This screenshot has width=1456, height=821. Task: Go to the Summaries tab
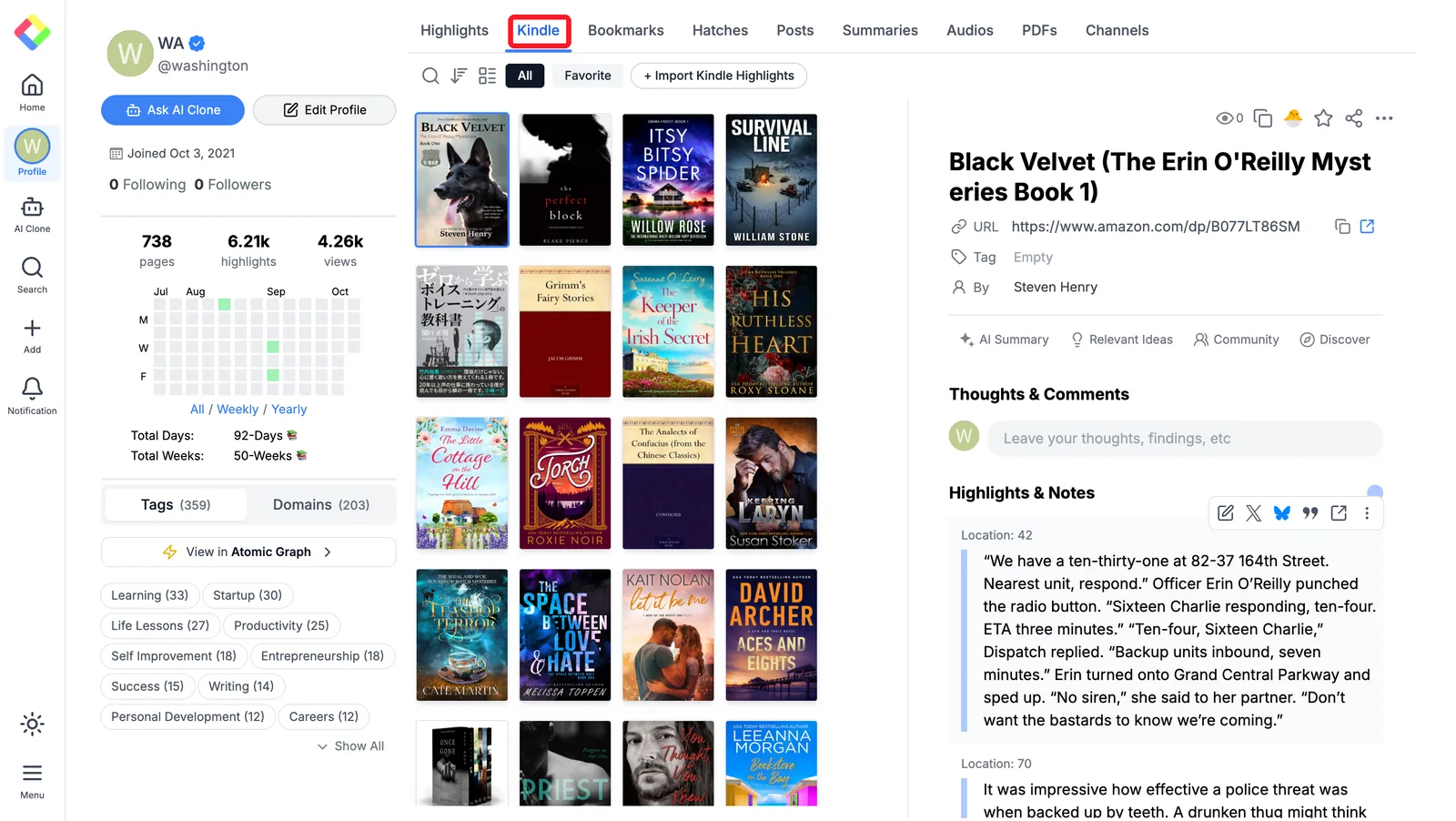tap(880, 30)
